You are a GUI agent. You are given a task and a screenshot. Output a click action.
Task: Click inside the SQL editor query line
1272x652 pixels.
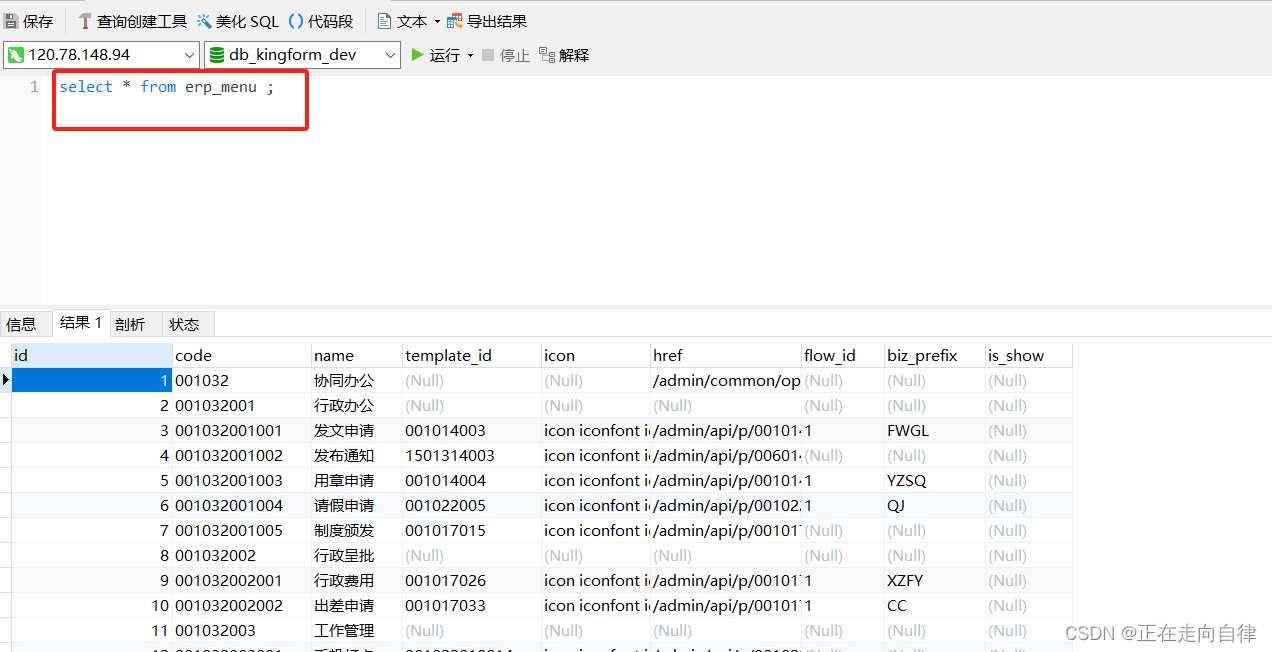[x=165, y=87]
